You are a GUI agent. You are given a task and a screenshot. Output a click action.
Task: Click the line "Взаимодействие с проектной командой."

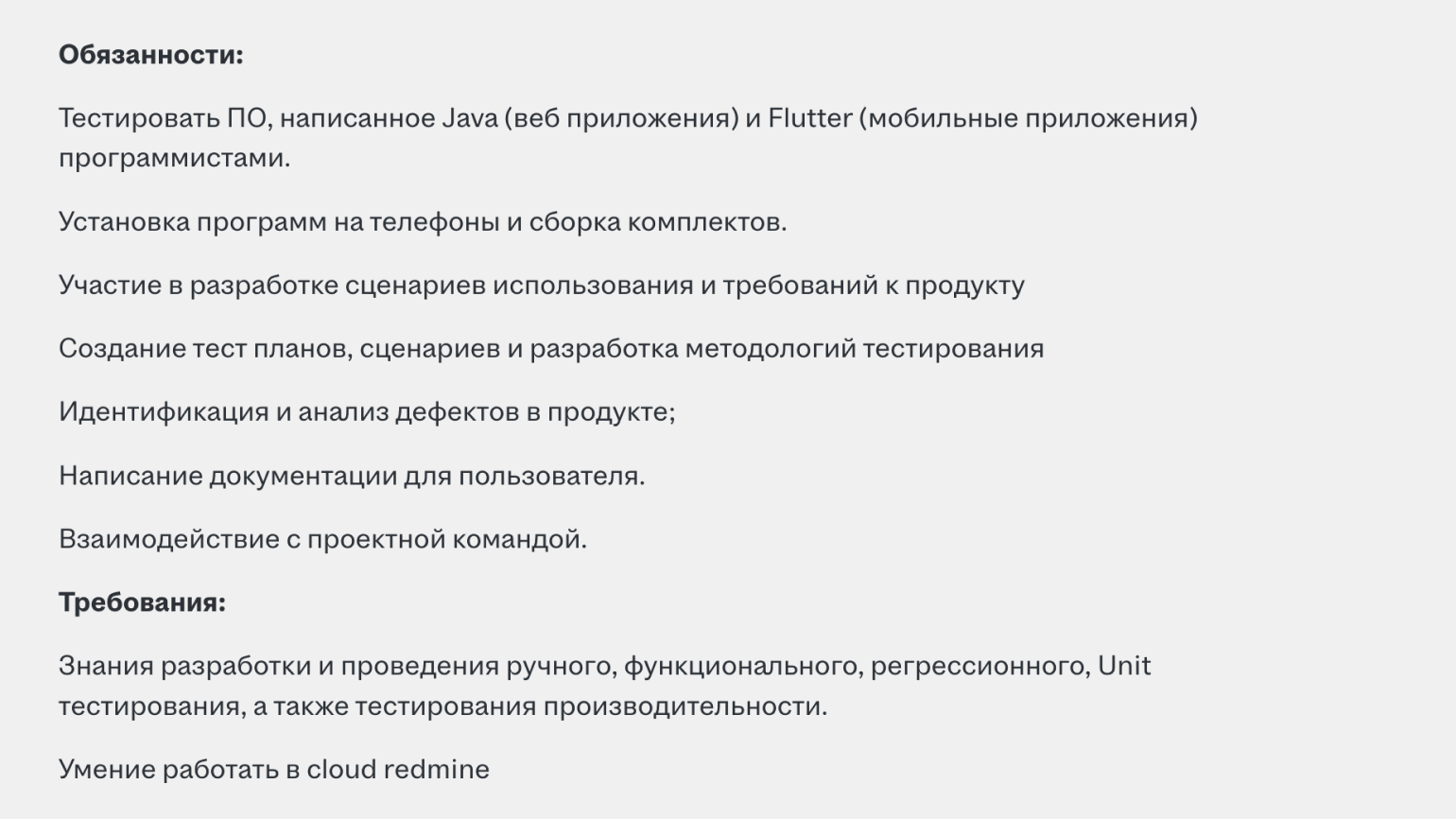322,539
